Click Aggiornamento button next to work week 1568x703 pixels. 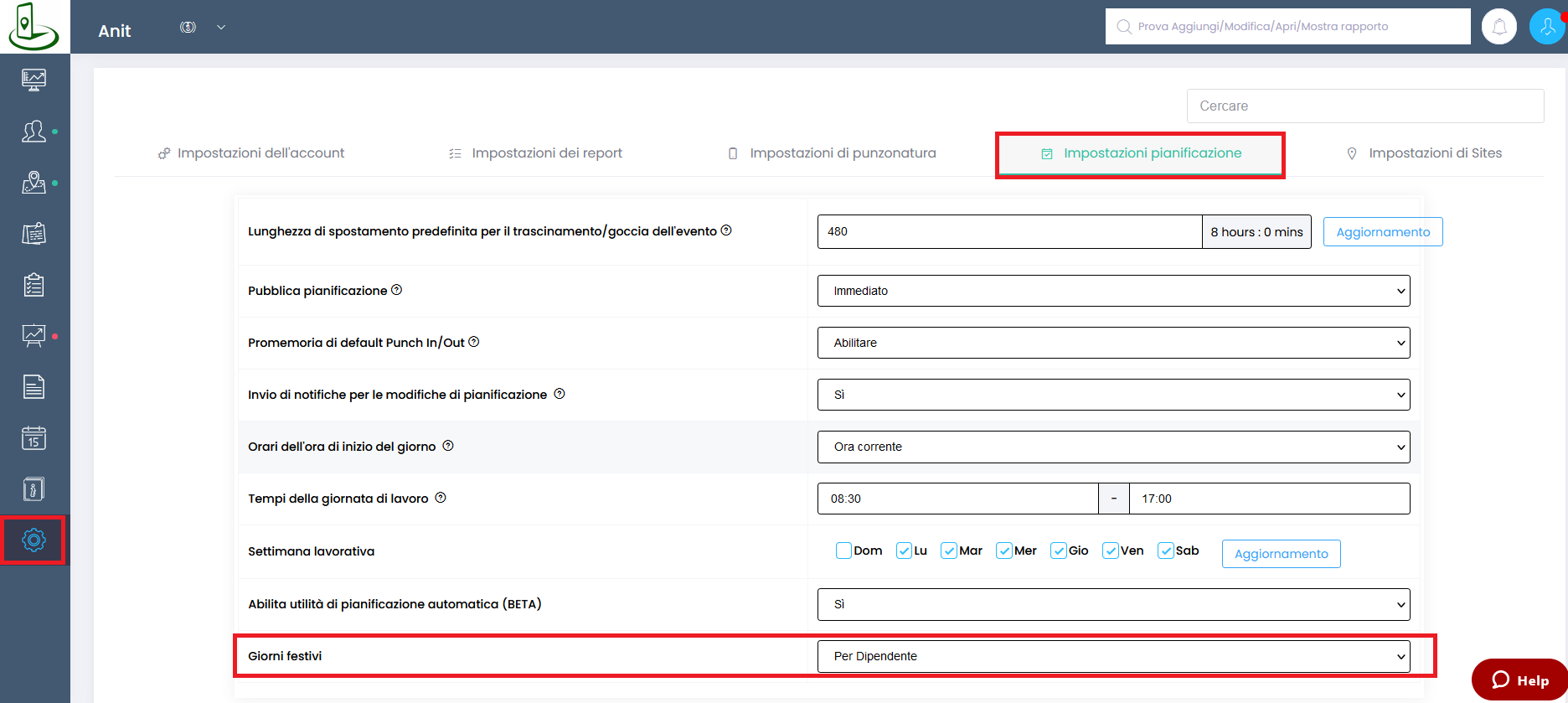point(1281,554)
